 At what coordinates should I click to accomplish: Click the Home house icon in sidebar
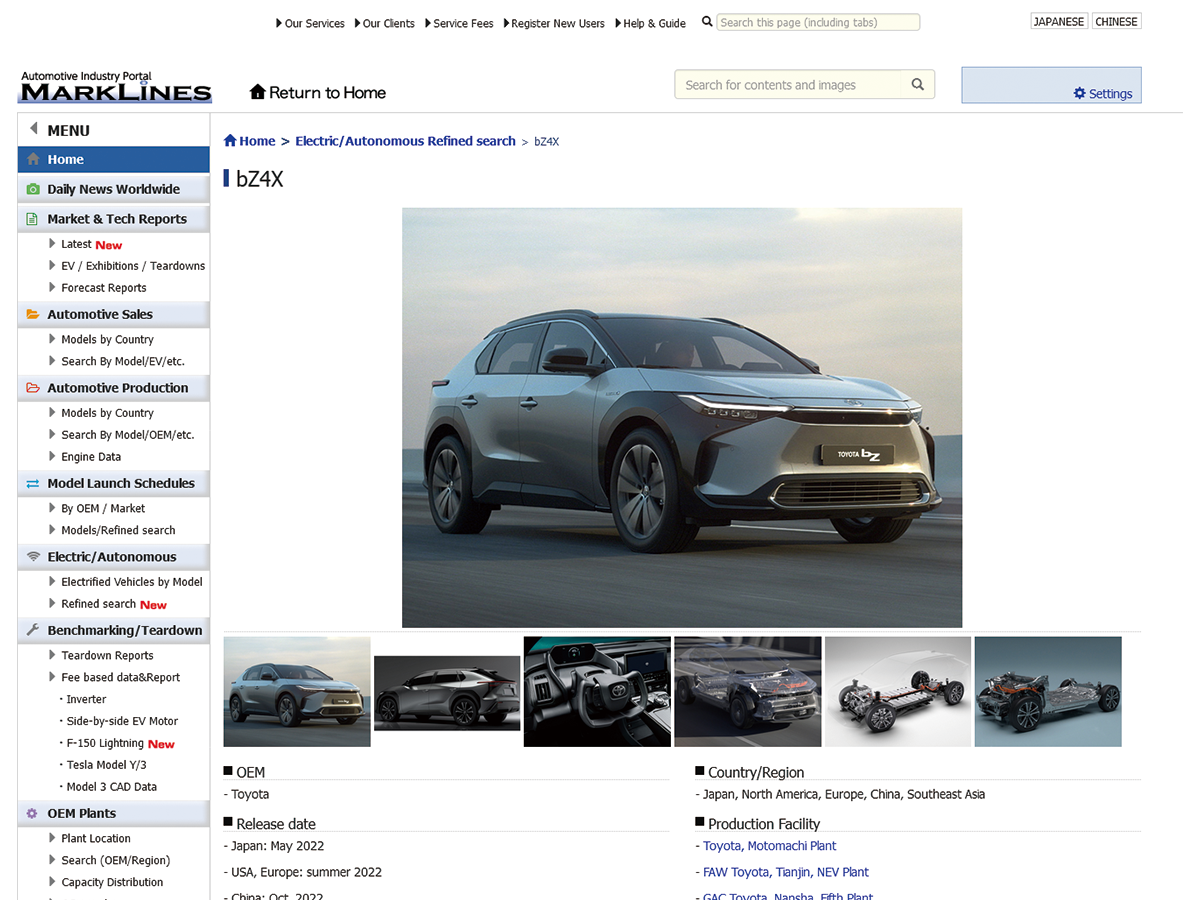pos(33,159)
